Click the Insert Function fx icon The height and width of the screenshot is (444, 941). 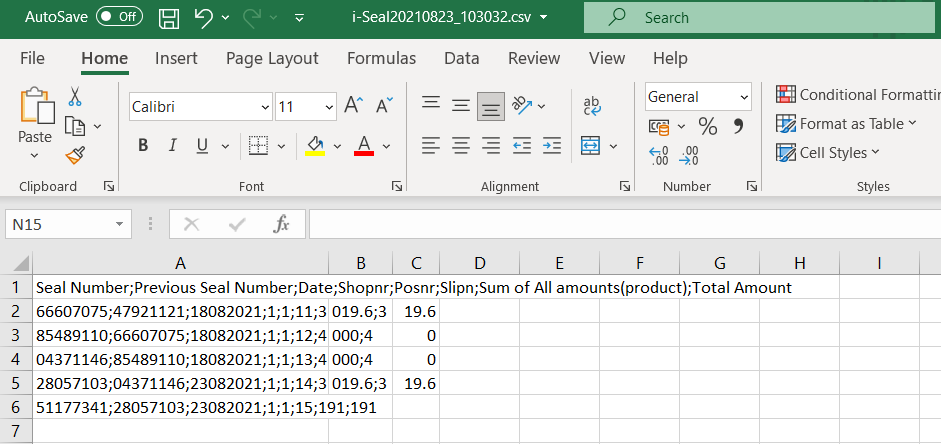click(x=282, y=224)
